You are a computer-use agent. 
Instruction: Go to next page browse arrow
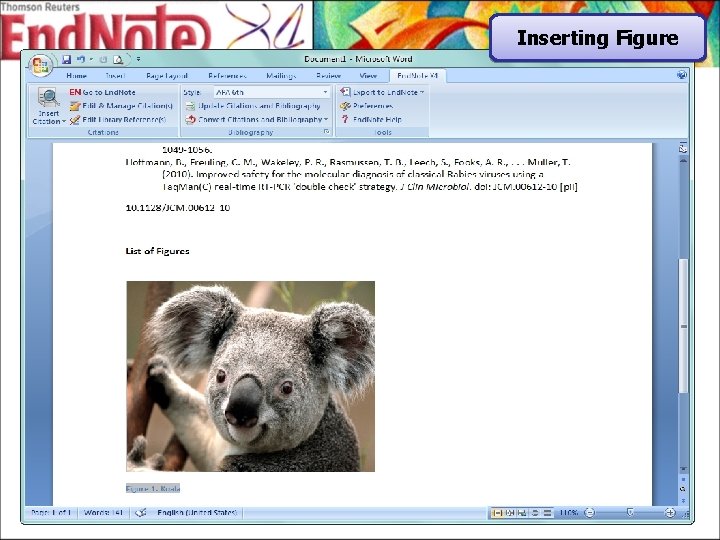click(x=683, y=500)
